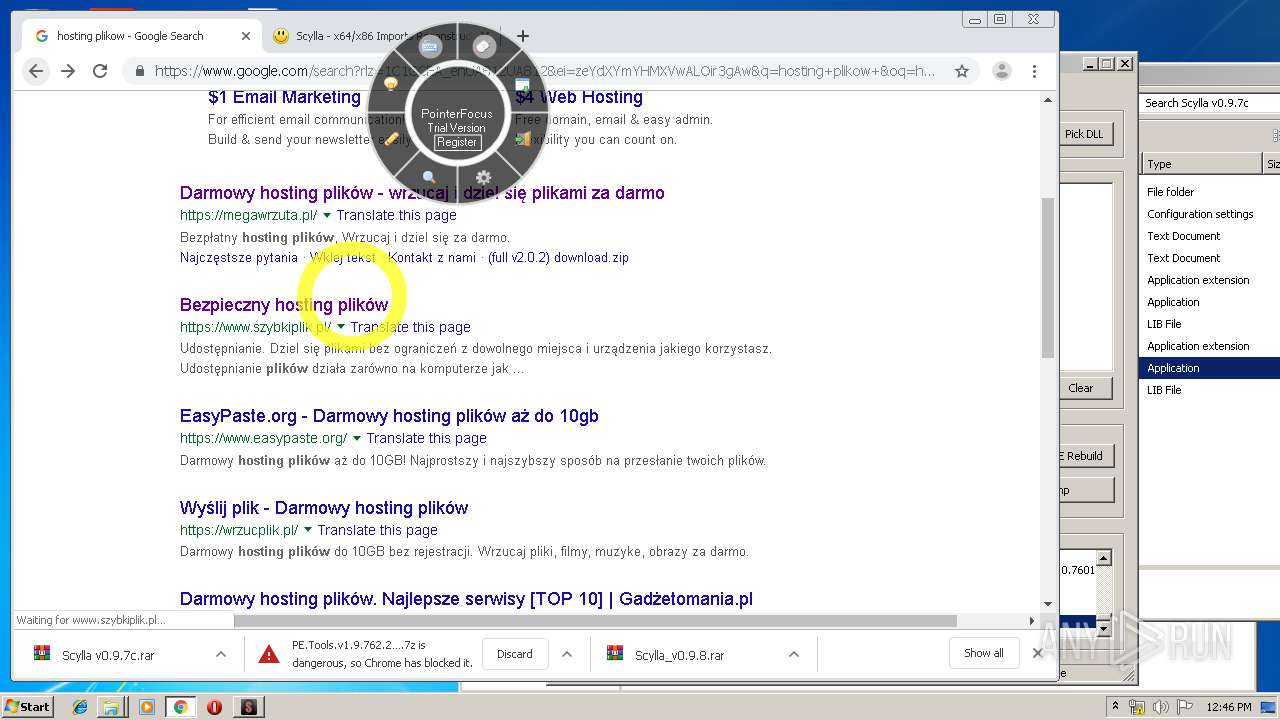Open the Windows Start menu

(x=28, y=706)
